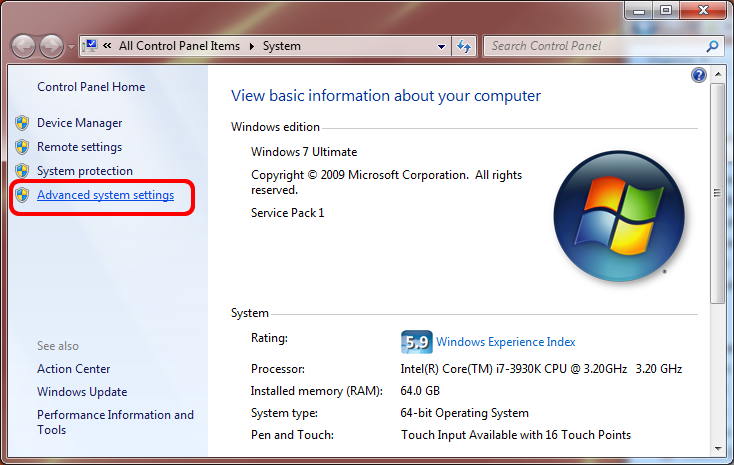Viewport: 734px width, 465px height.
Task: Open Device Manager link
Action: 80,123
